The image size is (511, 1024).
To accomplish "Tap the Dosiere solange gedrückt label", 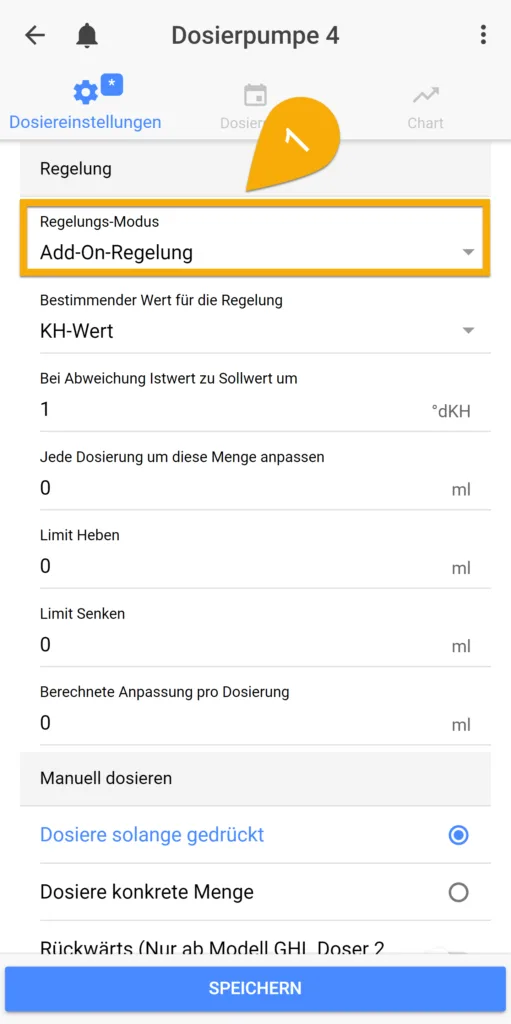I will click(x=152, y=835).
